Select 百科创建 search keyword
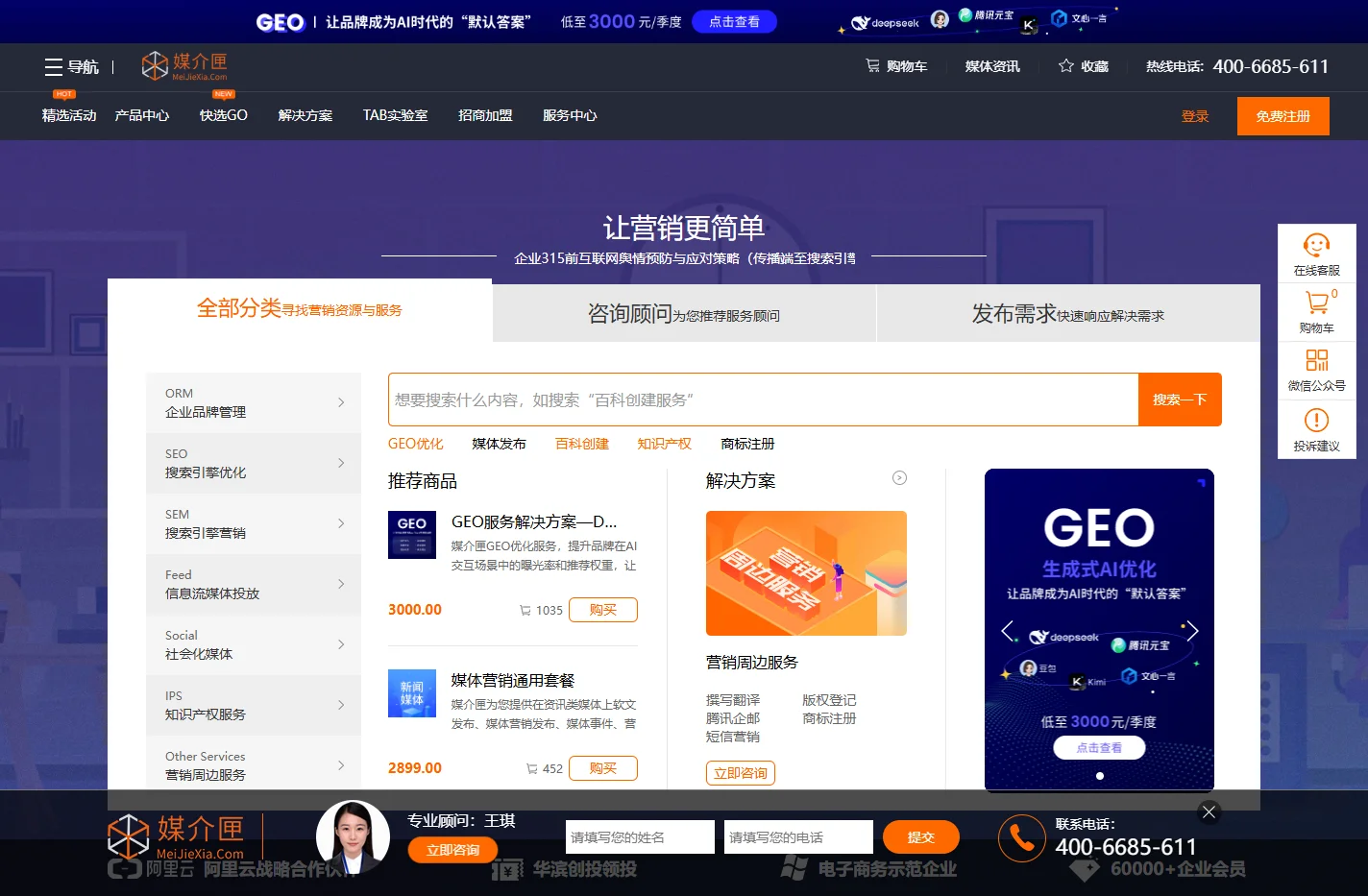 pos(582,444)
